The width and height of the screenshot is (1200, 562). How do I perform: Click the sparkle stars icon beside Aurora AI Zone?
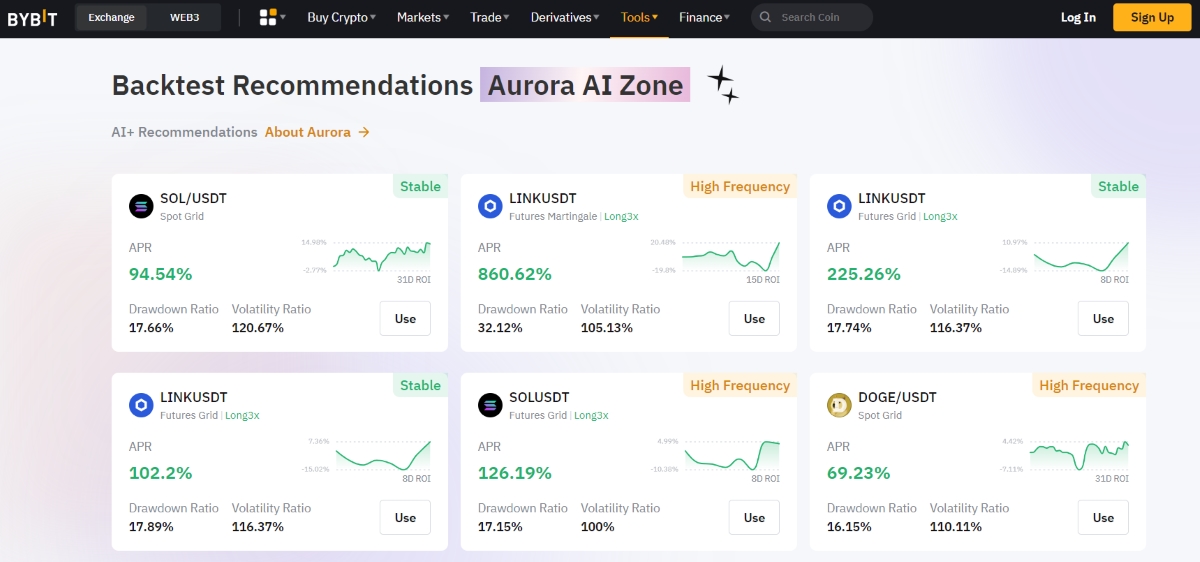click(722, 86)
